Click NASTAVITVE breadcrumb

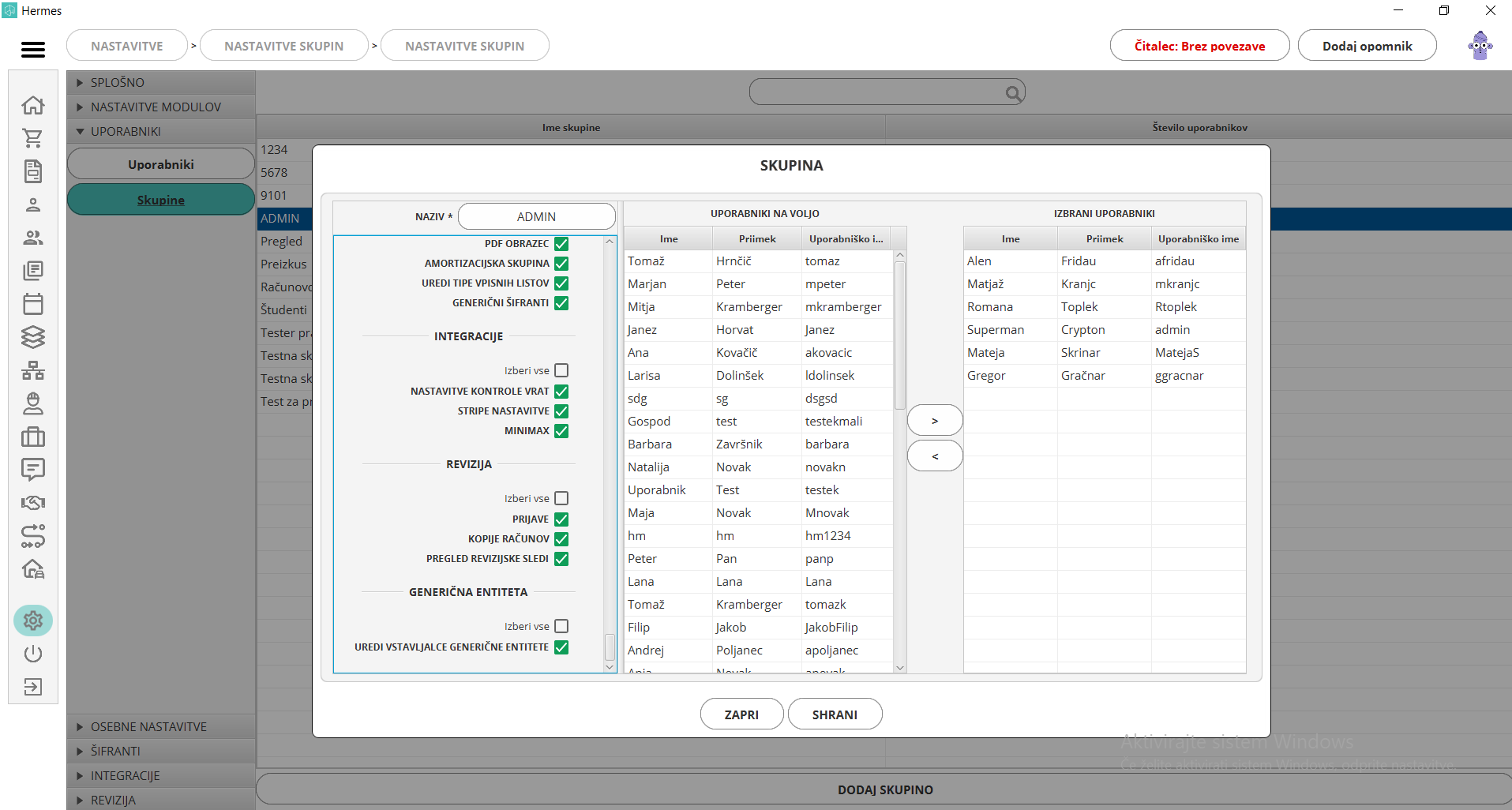click(x=127, y=46)
